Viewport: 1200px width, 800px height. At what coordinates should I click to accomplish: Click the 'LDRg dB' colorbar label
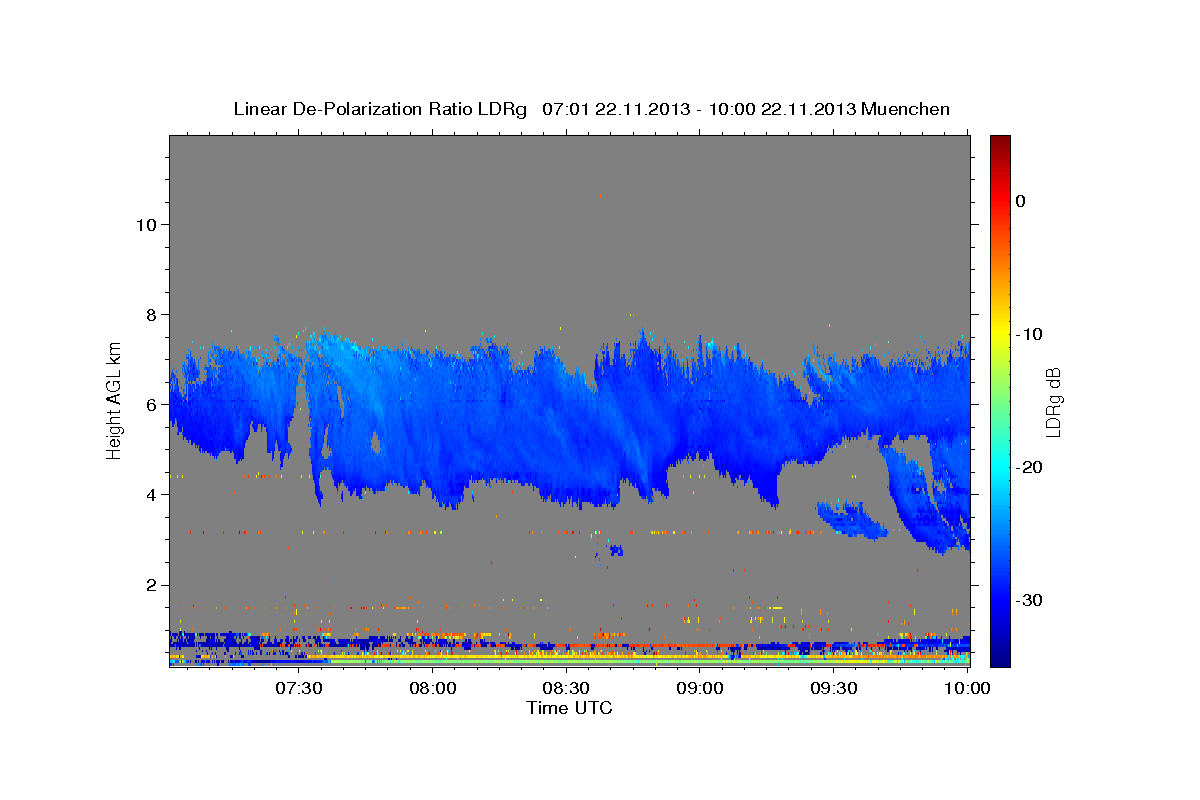[1052, 402]
